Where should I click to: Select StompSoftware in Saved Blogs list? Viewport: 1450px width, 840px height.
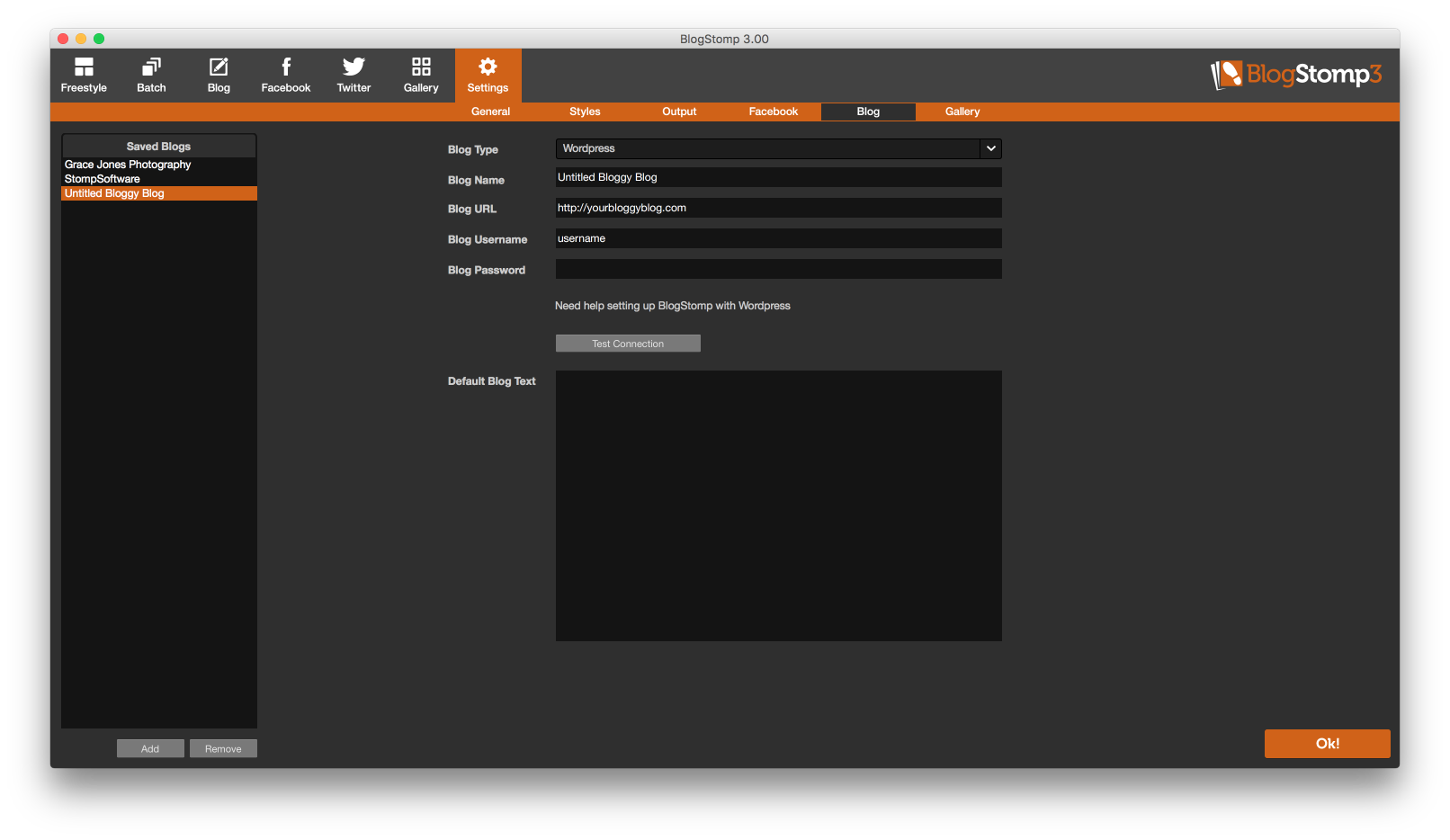159,179
